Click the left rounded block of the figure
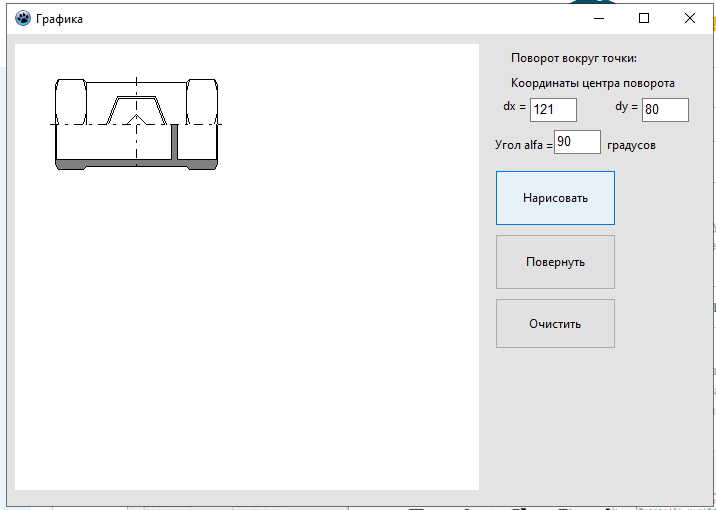This screenshot has width=716, height=510. (x=71, y=101)
